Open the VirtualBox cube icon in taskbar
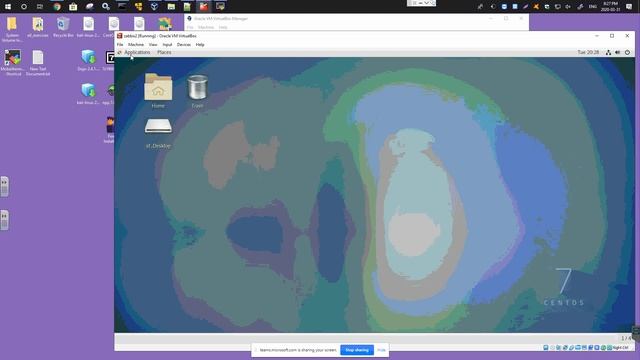640x360 pixels. click(154, 6)
